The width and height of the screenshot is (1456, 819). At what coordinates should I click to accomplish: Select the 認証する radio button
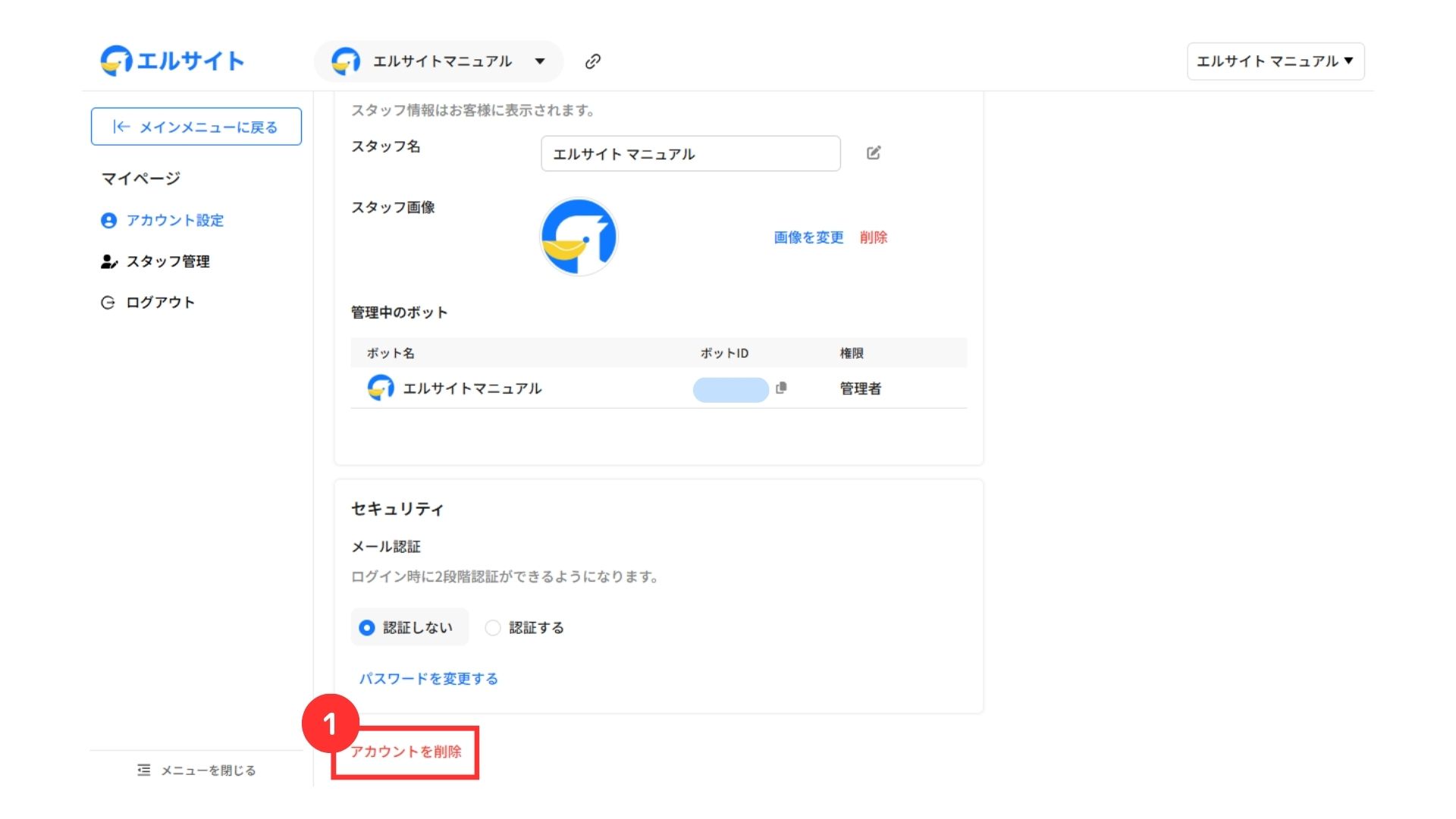point(493,628)
